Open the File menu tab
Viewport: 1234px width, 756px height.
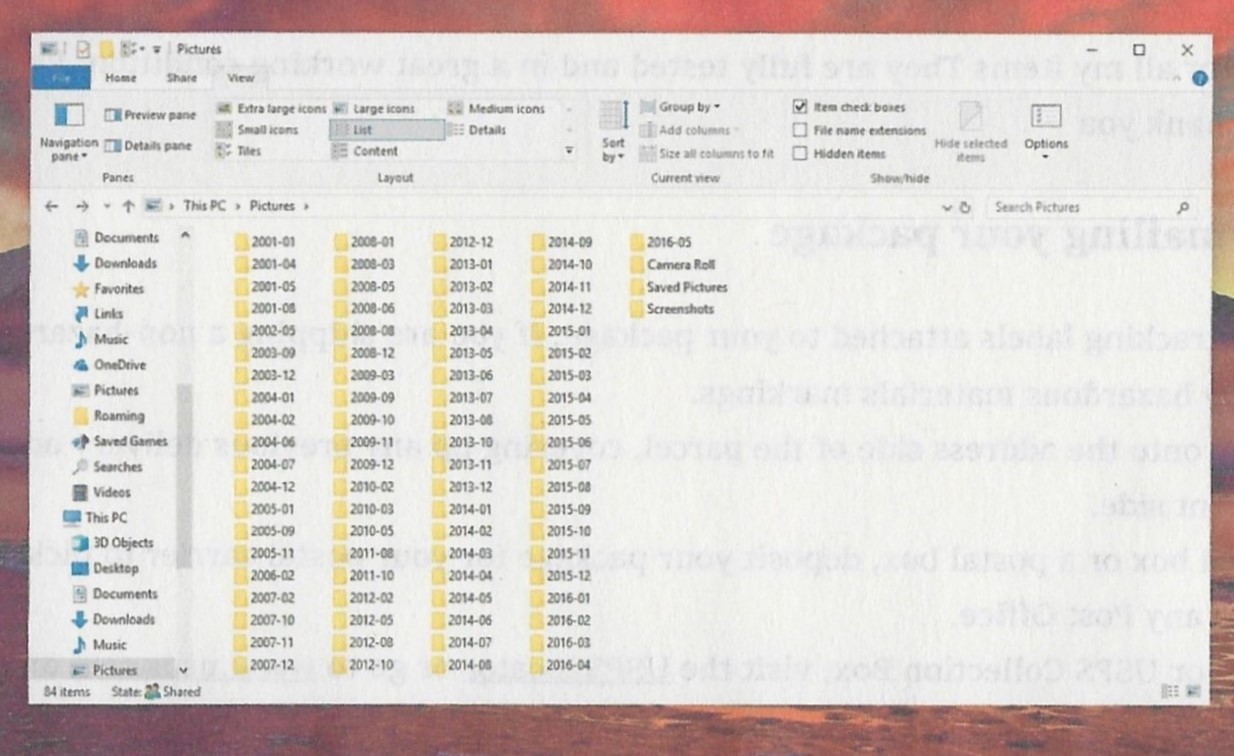[x=63, y=78]
